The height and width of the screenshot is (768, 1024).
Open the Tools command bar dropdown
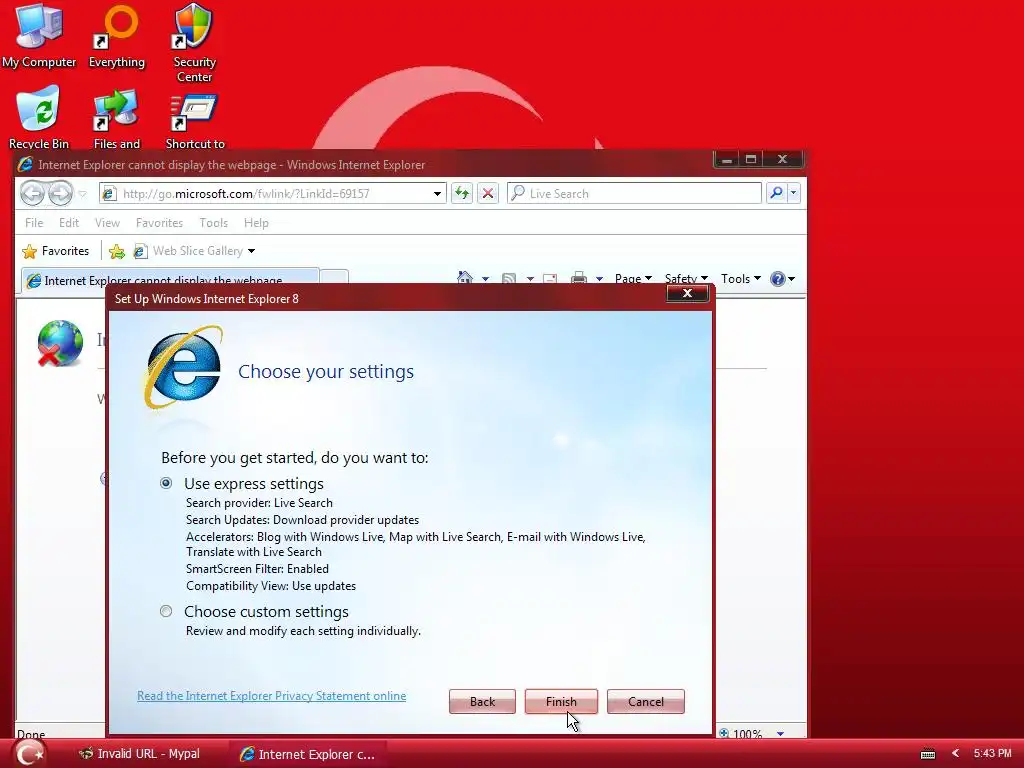(741, 279)
